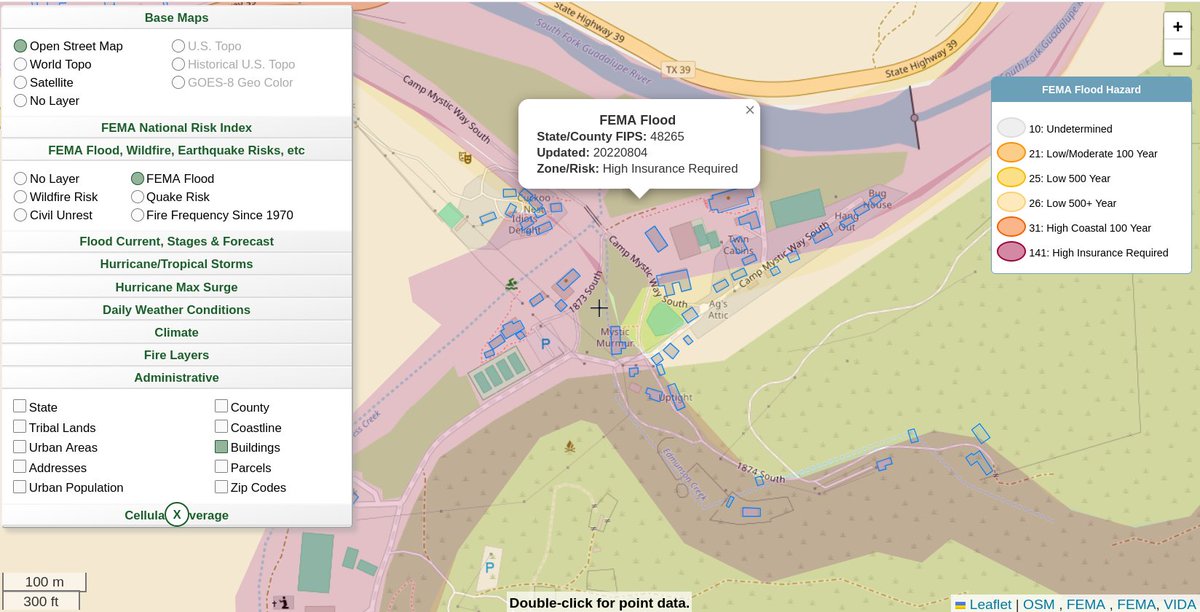Click the Administrative section header
The image size is (1200, 612).
click(176, 377)
